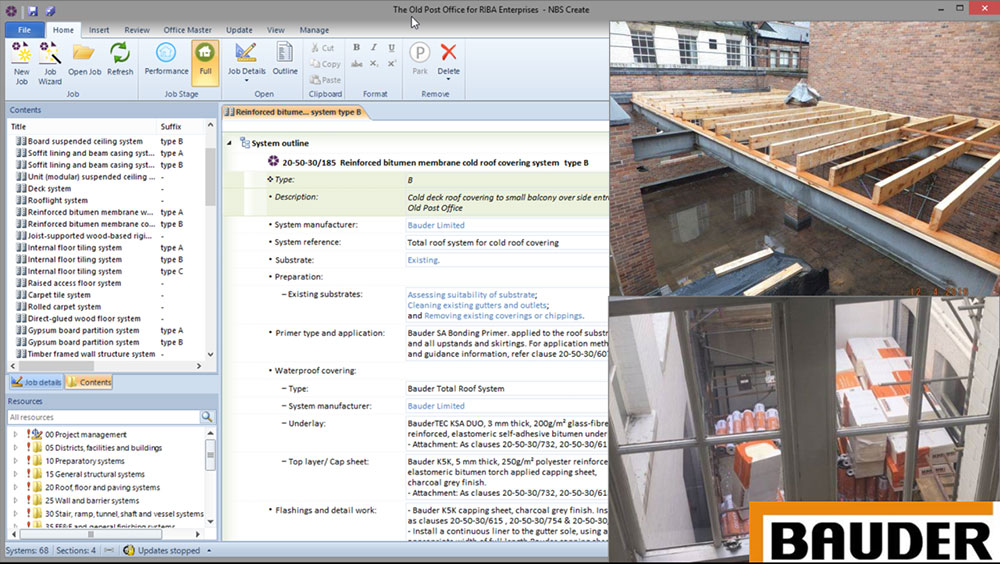
Task: Click Open Job folder icon
Action: point(84,59)
